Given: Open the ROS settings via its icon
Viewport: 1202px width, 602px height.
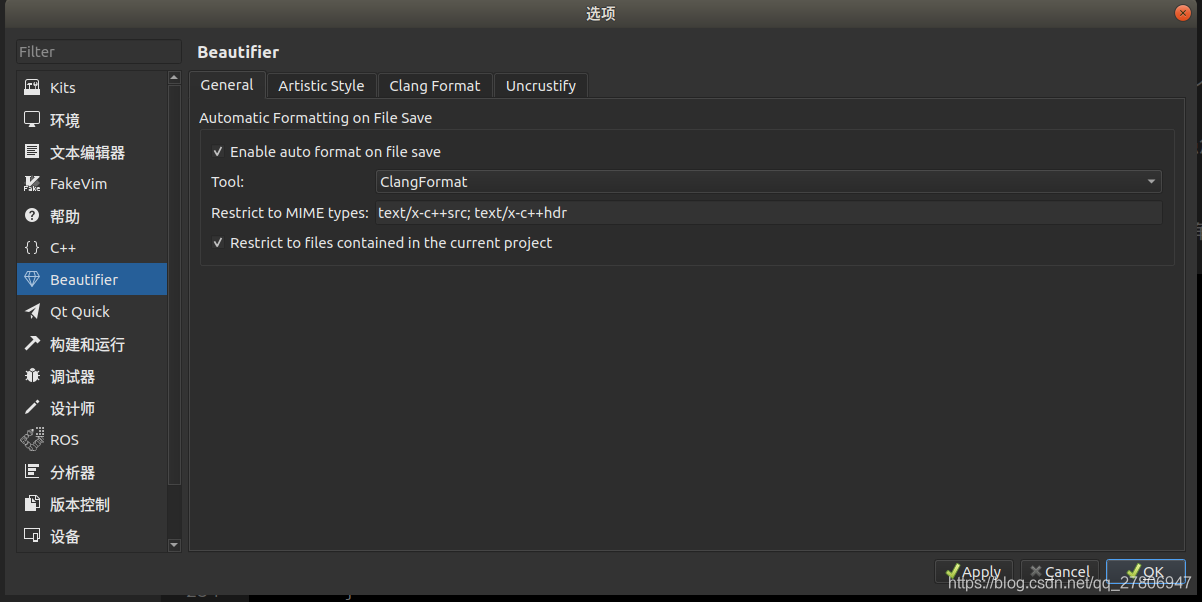Looking at the screenshot, I should (31, 439).
